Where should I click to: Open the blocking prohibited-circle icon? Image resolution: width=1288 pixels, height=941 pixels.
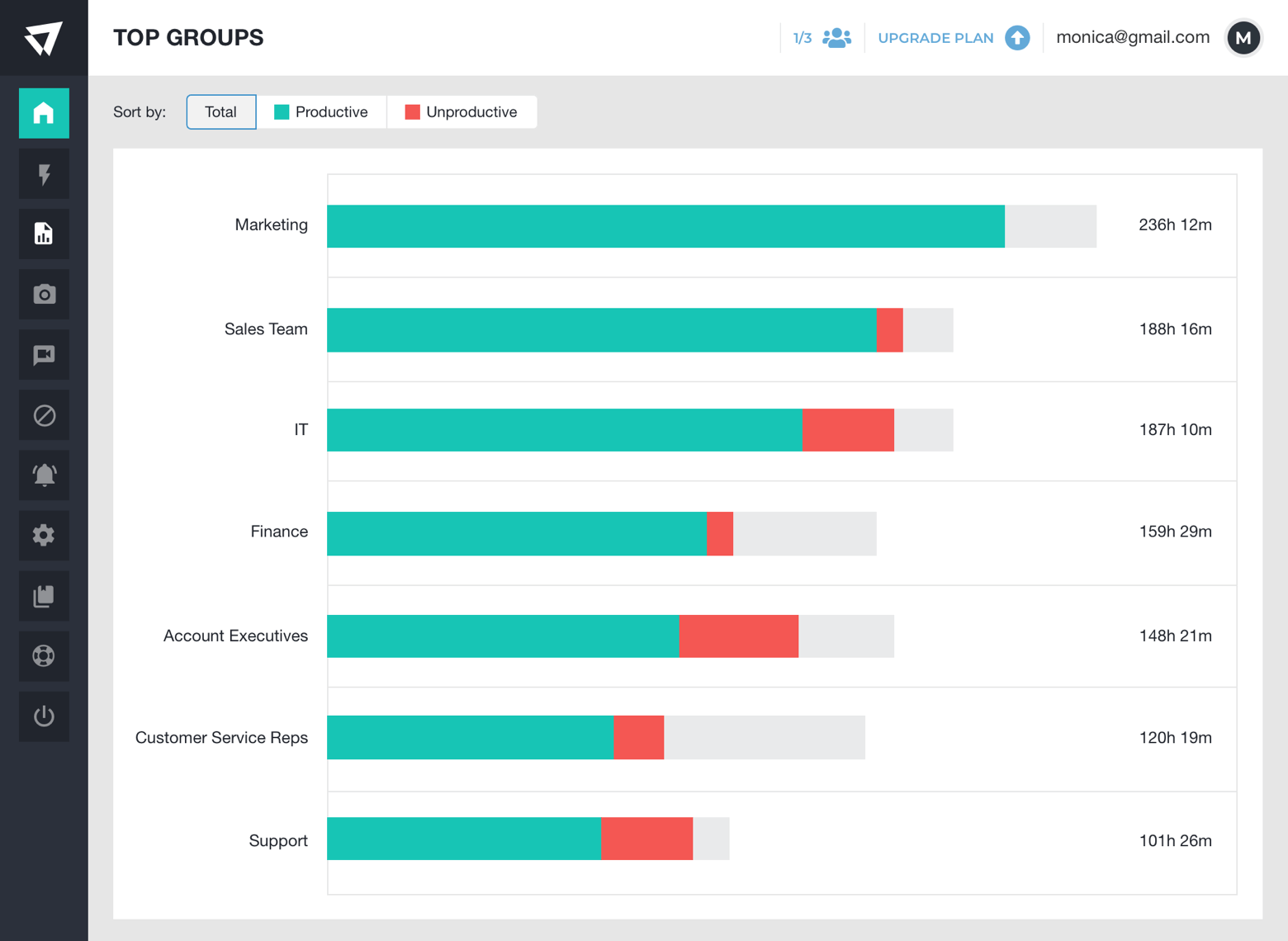pos(44,415)
